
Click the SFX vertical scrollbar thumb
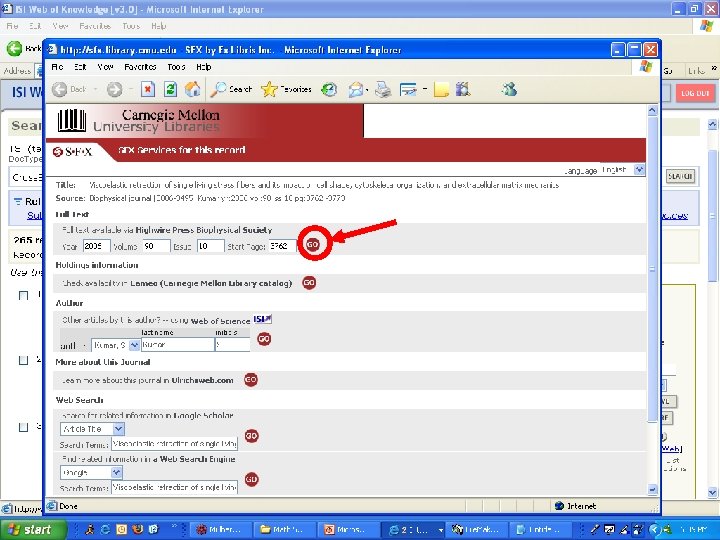click(652, 269)
